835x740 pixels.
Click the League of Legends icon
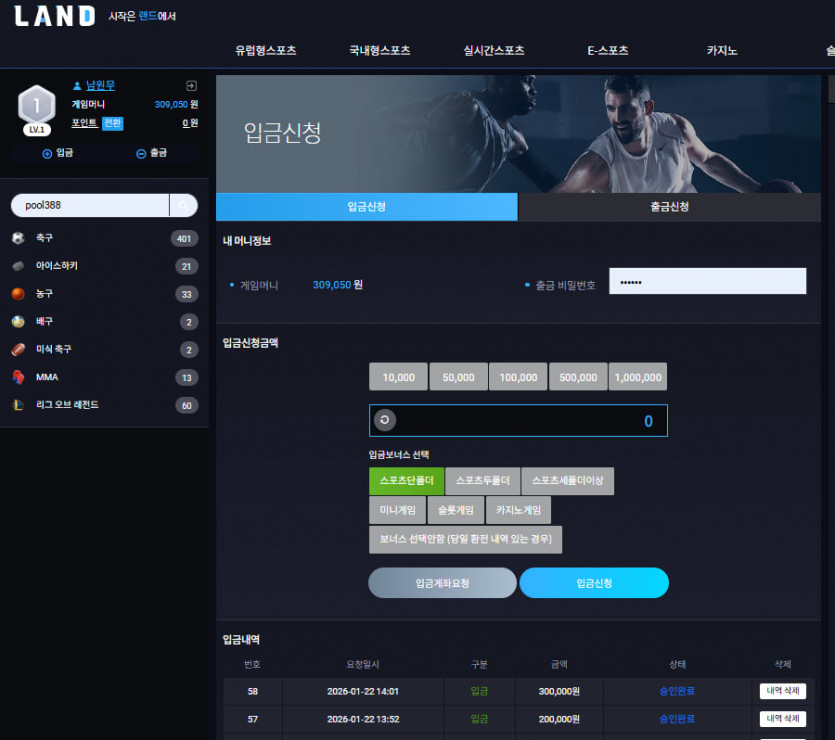[x=18, y=405]
